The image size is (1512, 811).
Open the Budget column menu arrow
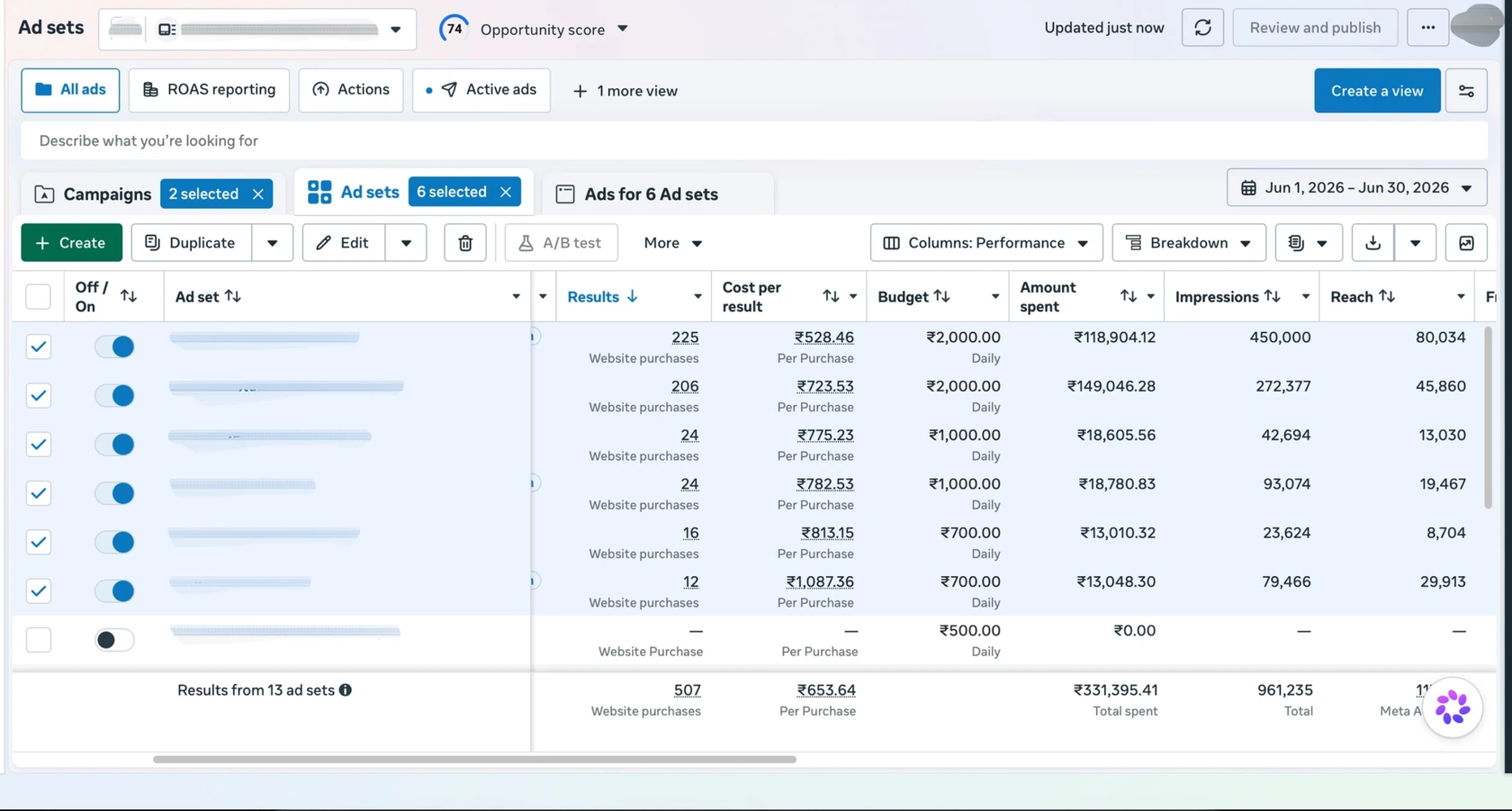(994, 297)
